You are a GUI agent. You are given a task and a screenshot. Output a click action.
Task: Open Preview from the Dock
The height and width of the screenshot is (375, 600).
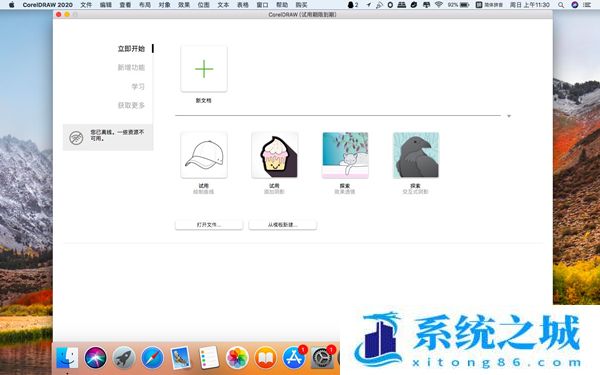tap(180, 358)
